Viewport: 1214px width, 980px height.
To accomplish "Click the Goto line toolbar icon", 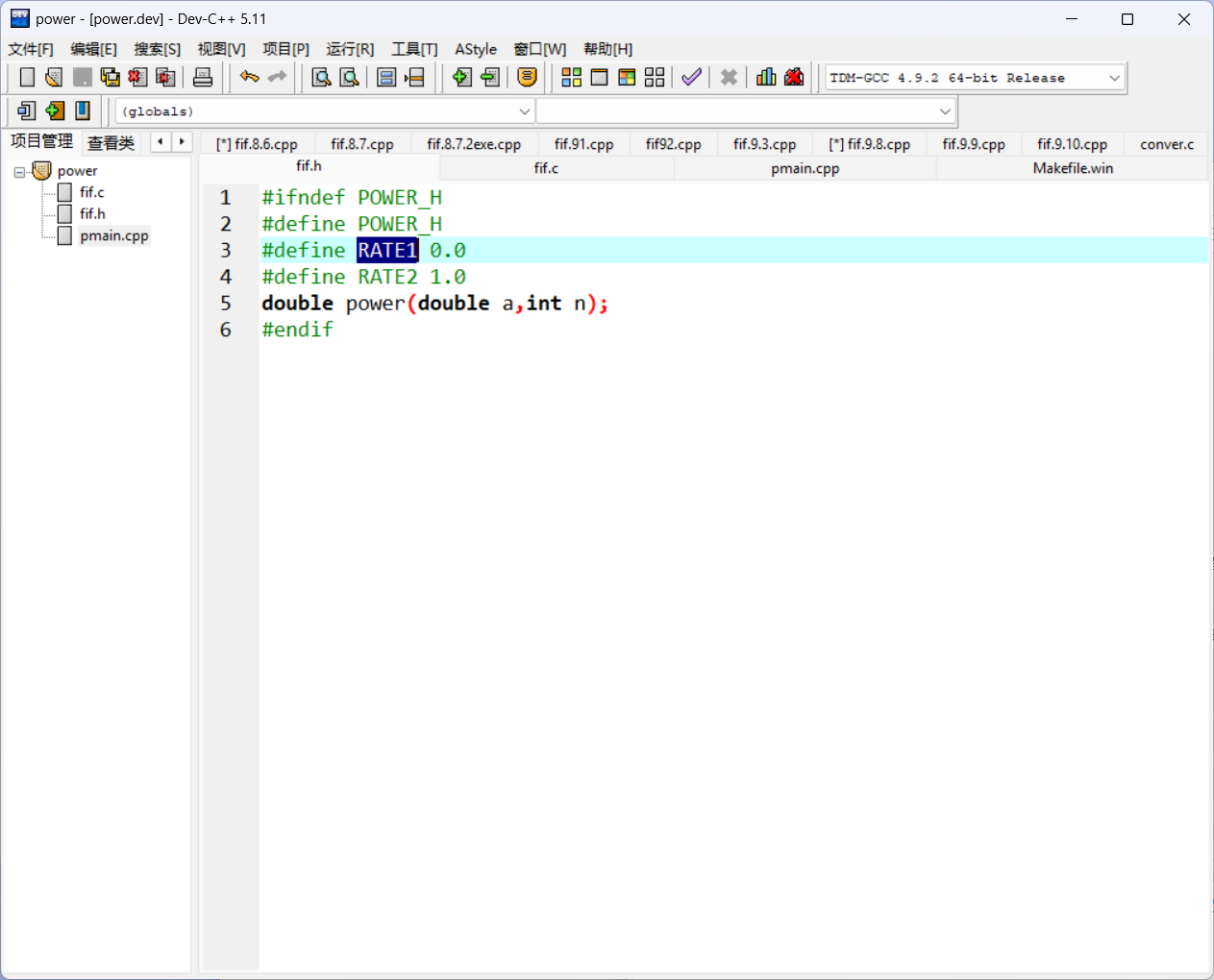I will 415,78.
